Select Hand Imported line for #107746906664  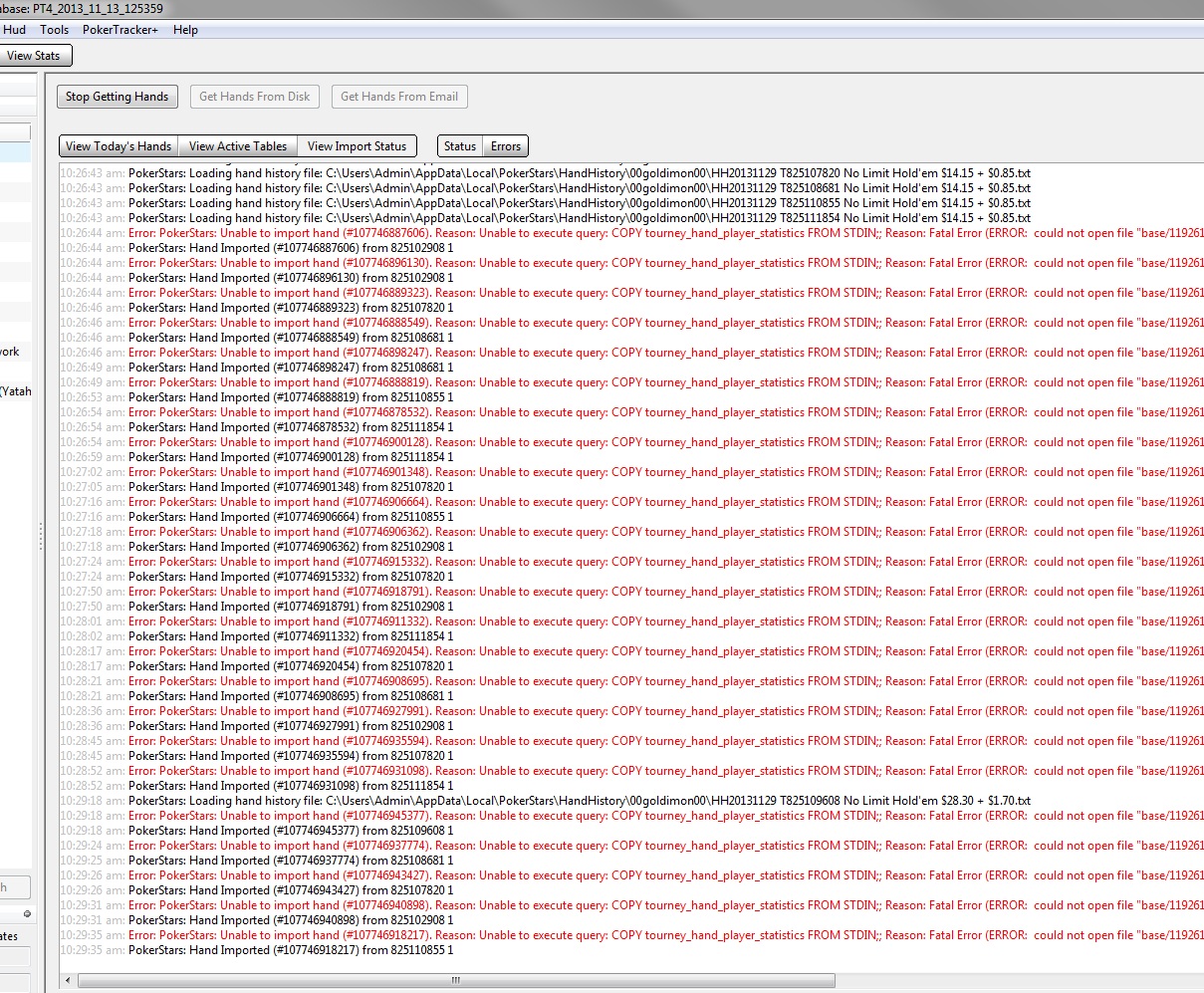click(x=257, y=517)
